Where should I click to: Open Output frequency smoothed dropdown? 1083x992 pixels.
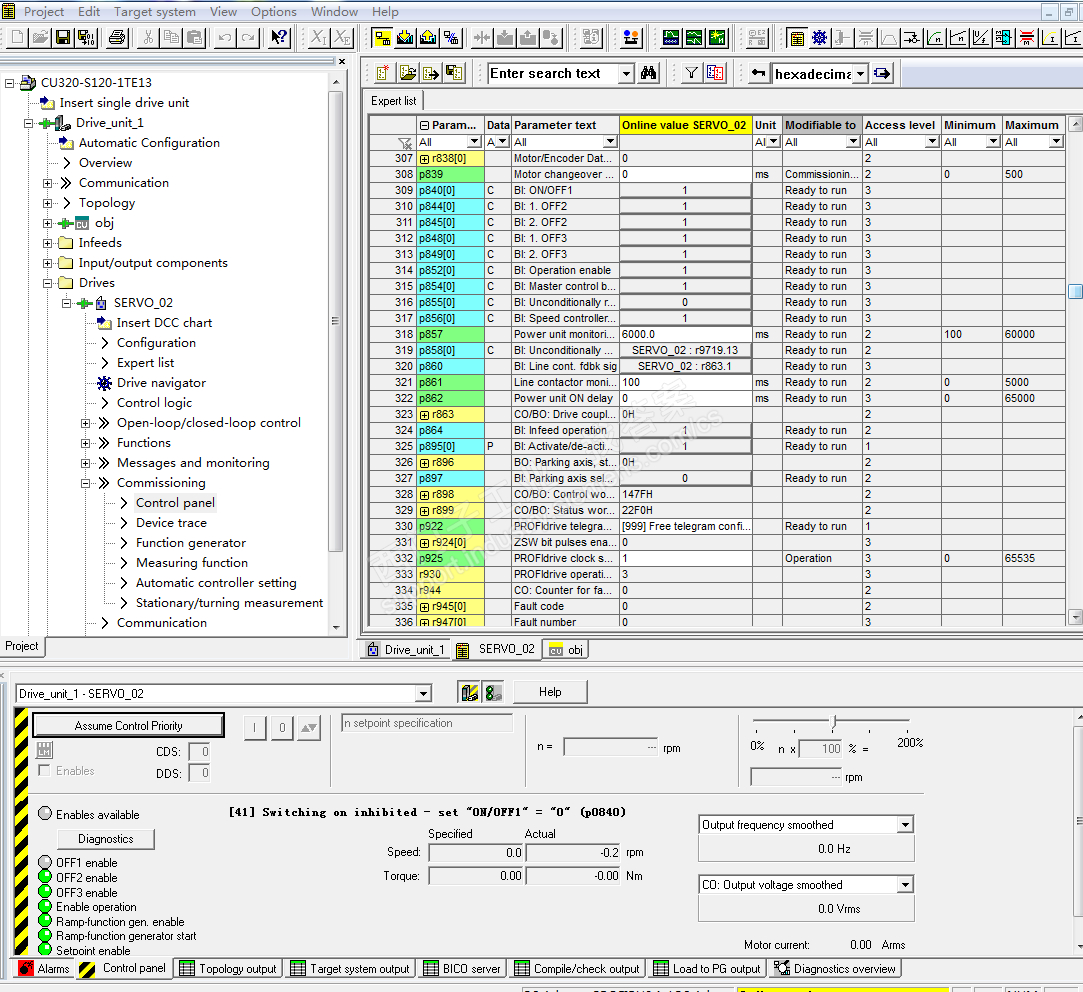point(905,825)
